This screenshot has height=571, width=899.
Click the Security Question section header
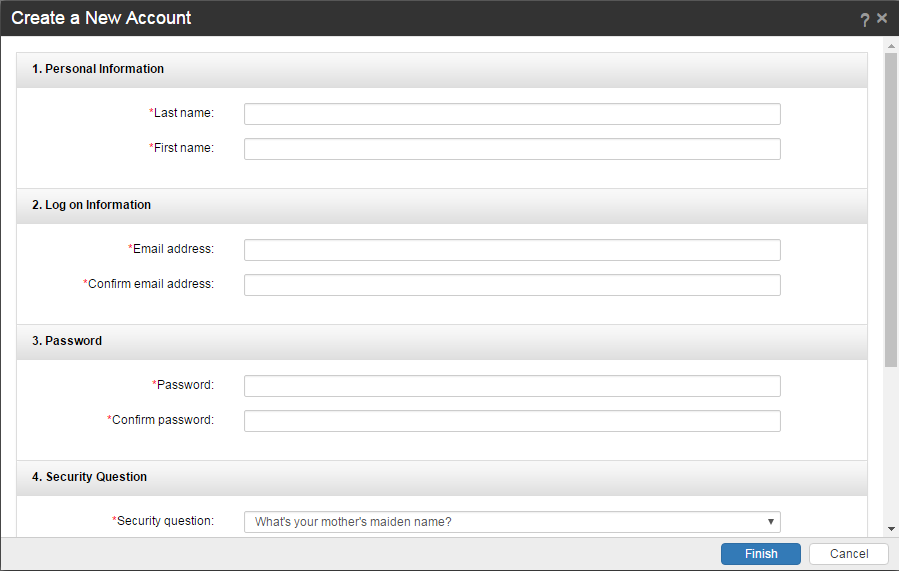click(x=89, y=477)
